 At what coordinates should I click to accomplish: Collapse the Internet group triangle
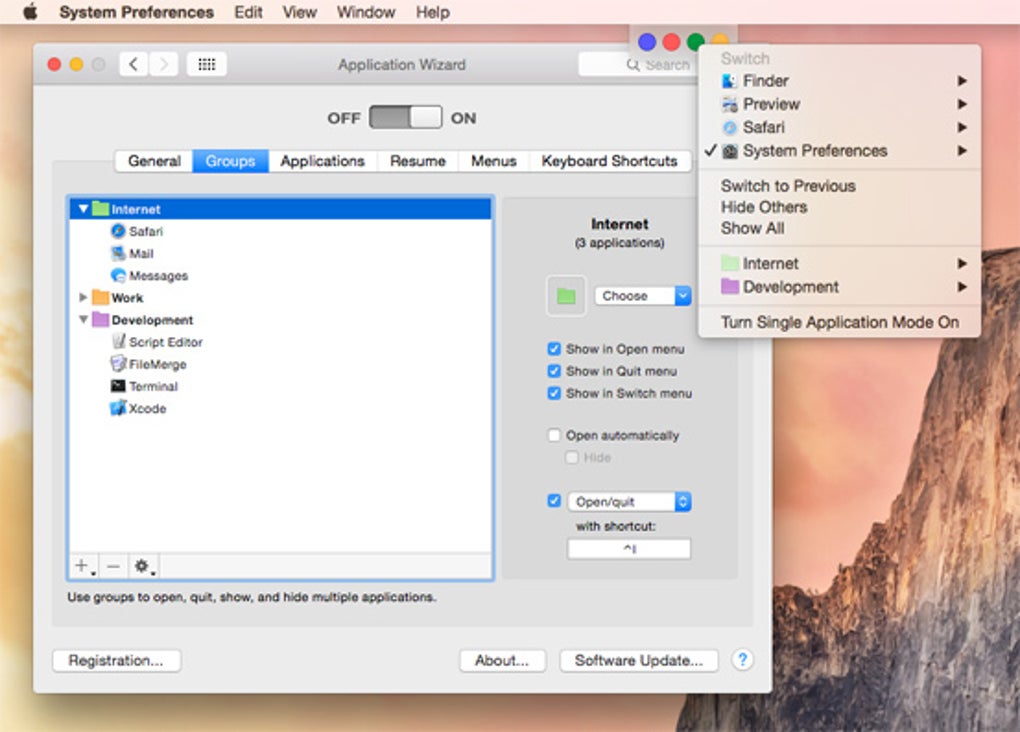point(83,209)
